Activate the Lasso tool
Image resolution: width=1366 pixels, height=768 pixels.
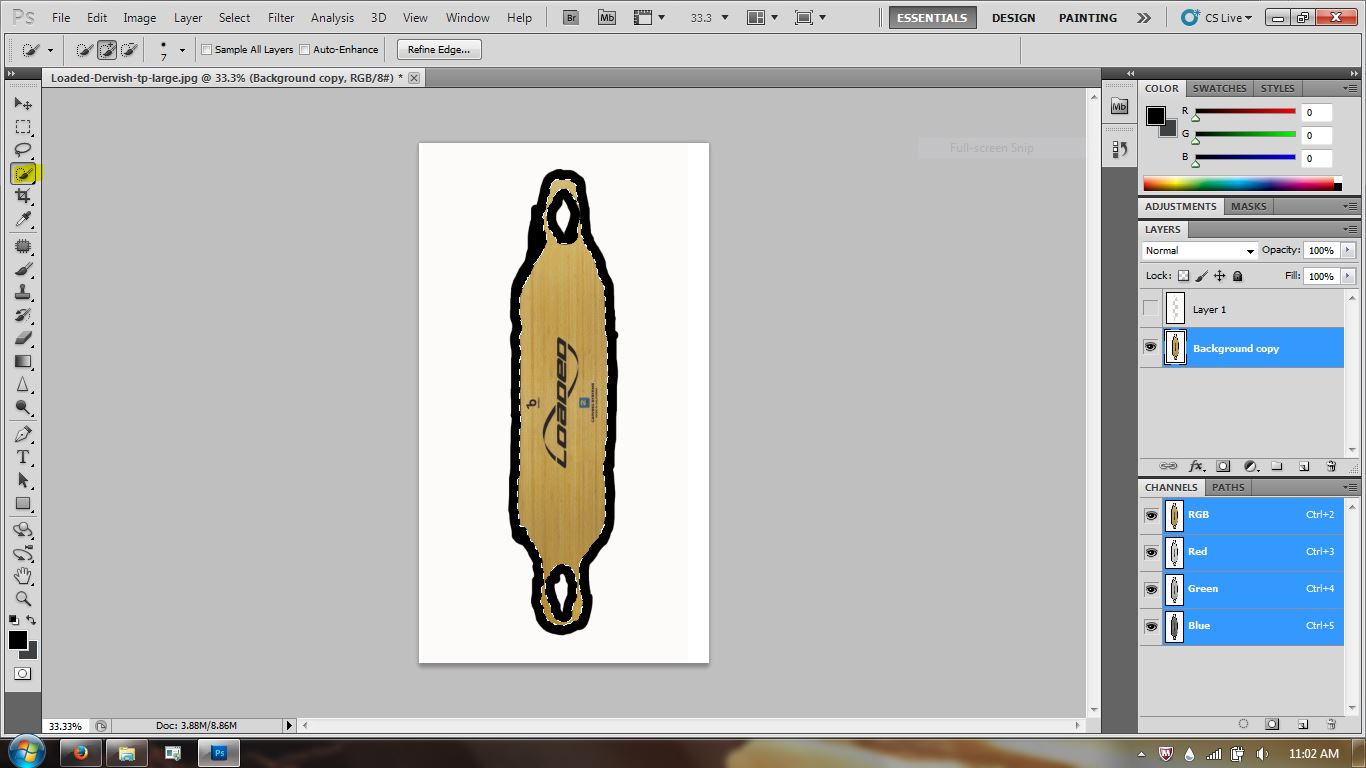23,150
